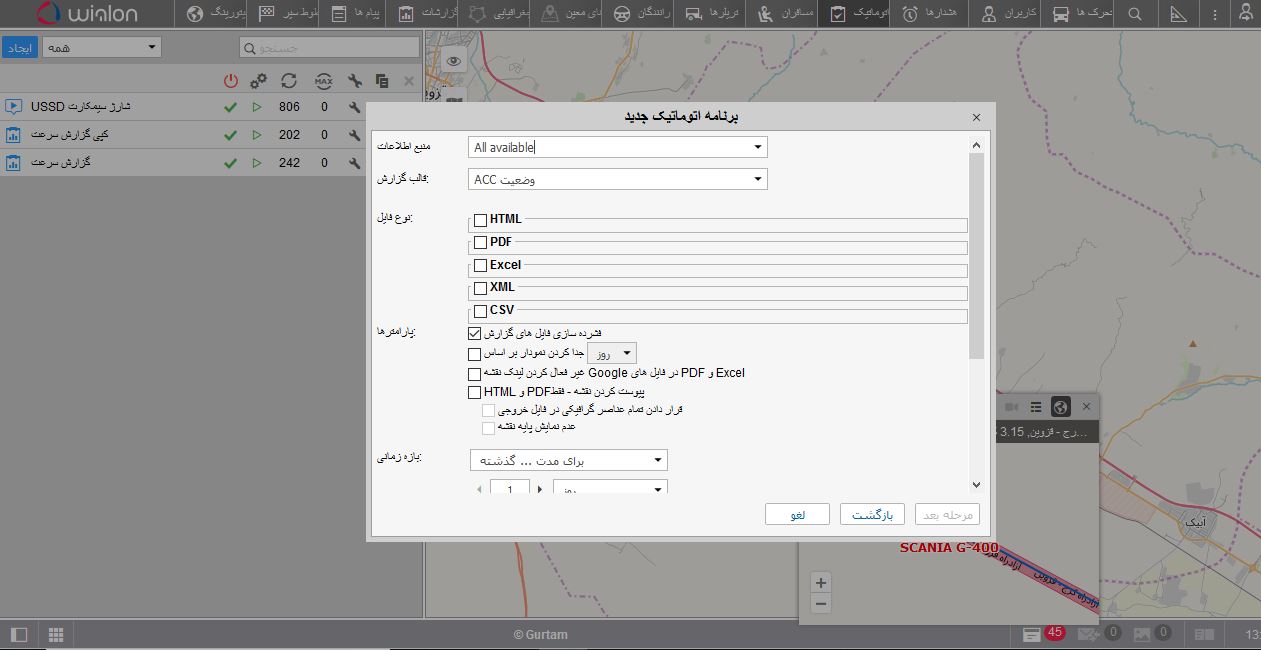Click the ruler/triangle tools icon in top bar
The image size is (1261, 650).
coord(1178,14)
